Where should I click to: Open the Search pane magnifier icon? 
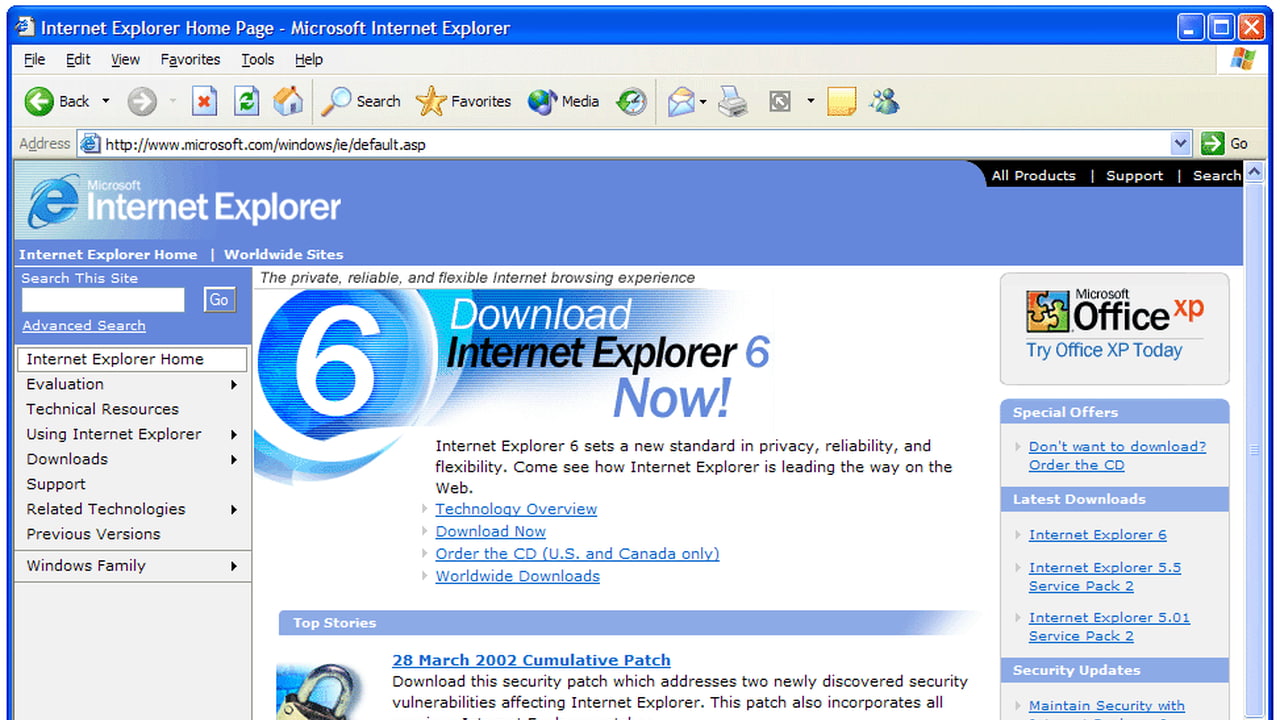point(336,101)
